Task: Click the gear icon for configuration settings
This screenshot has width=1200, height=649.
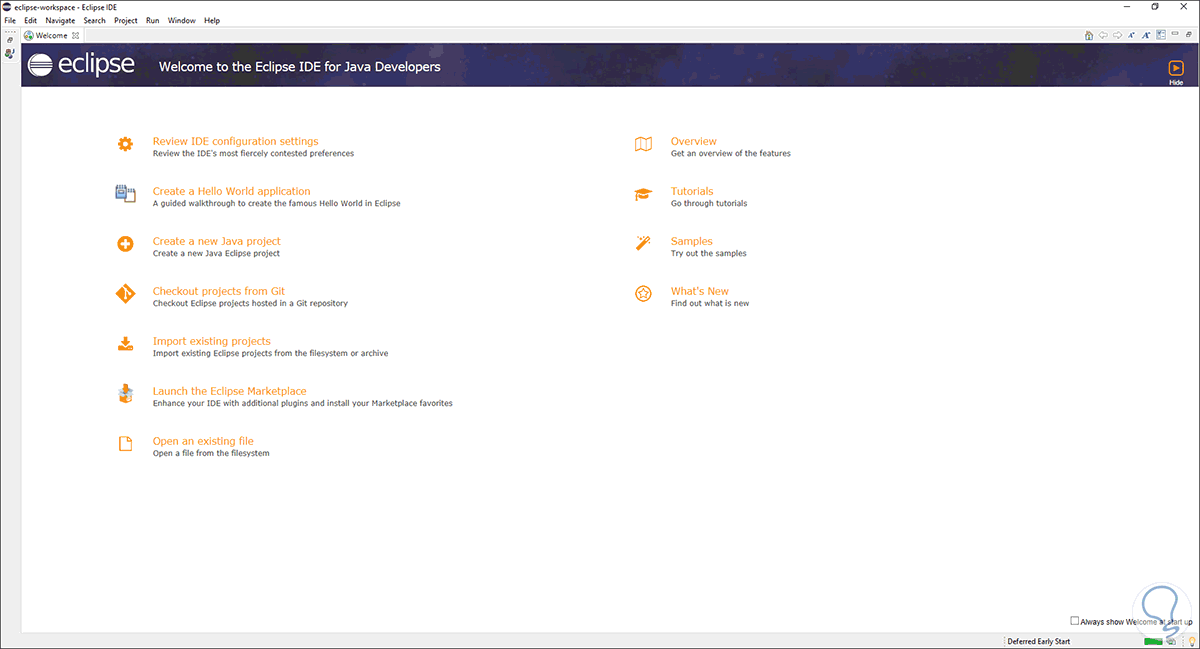Action: click(125, 144)
